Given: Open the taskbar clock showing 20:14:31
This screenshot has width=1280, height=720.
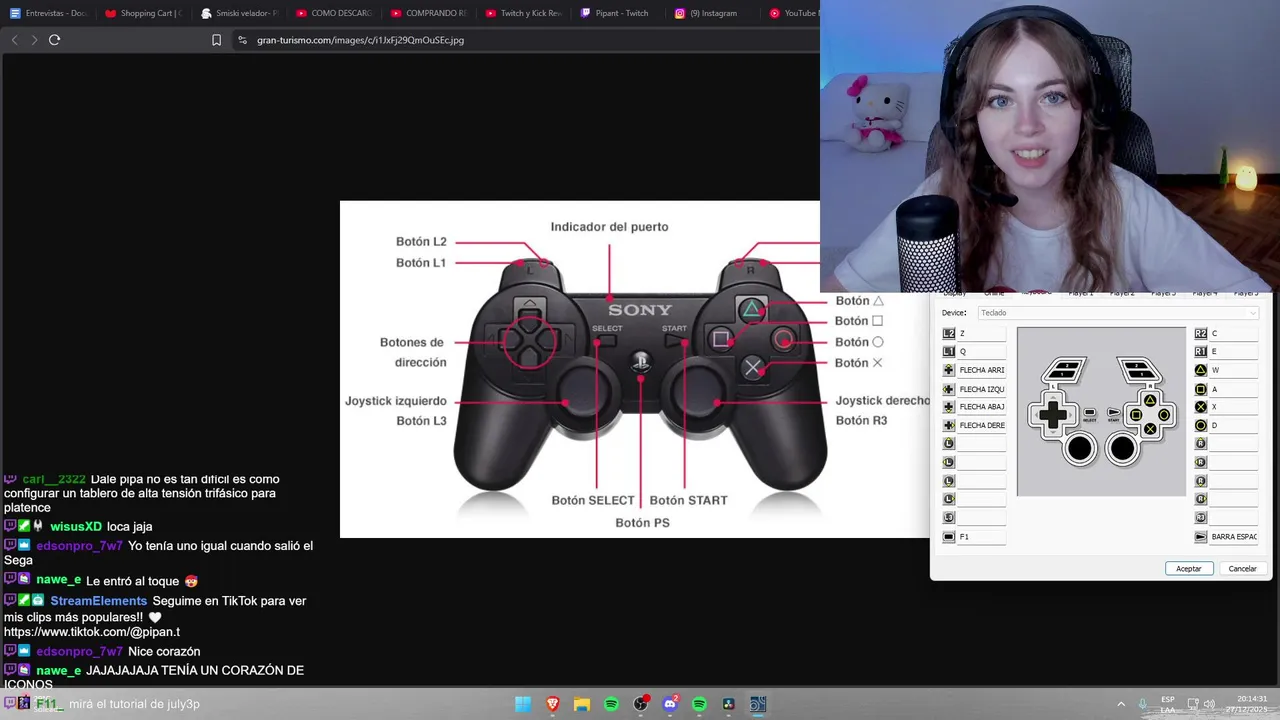Looking at the screenshot, I should click(x=1245, y=704).
